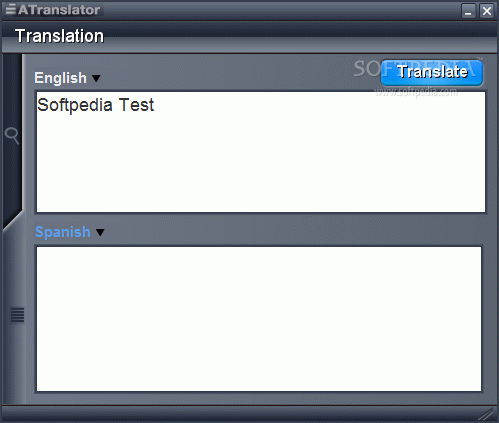This screenshot has height=423, width=499.
Task: Open the Spanish language selector label
Action: (x=63, y=232)
